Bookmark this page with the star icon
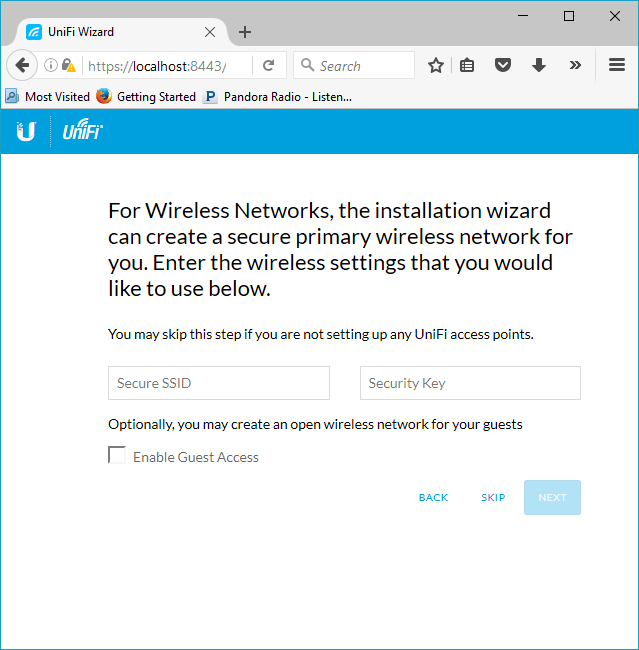Screen dimensions: 639x650 (436, 66)
